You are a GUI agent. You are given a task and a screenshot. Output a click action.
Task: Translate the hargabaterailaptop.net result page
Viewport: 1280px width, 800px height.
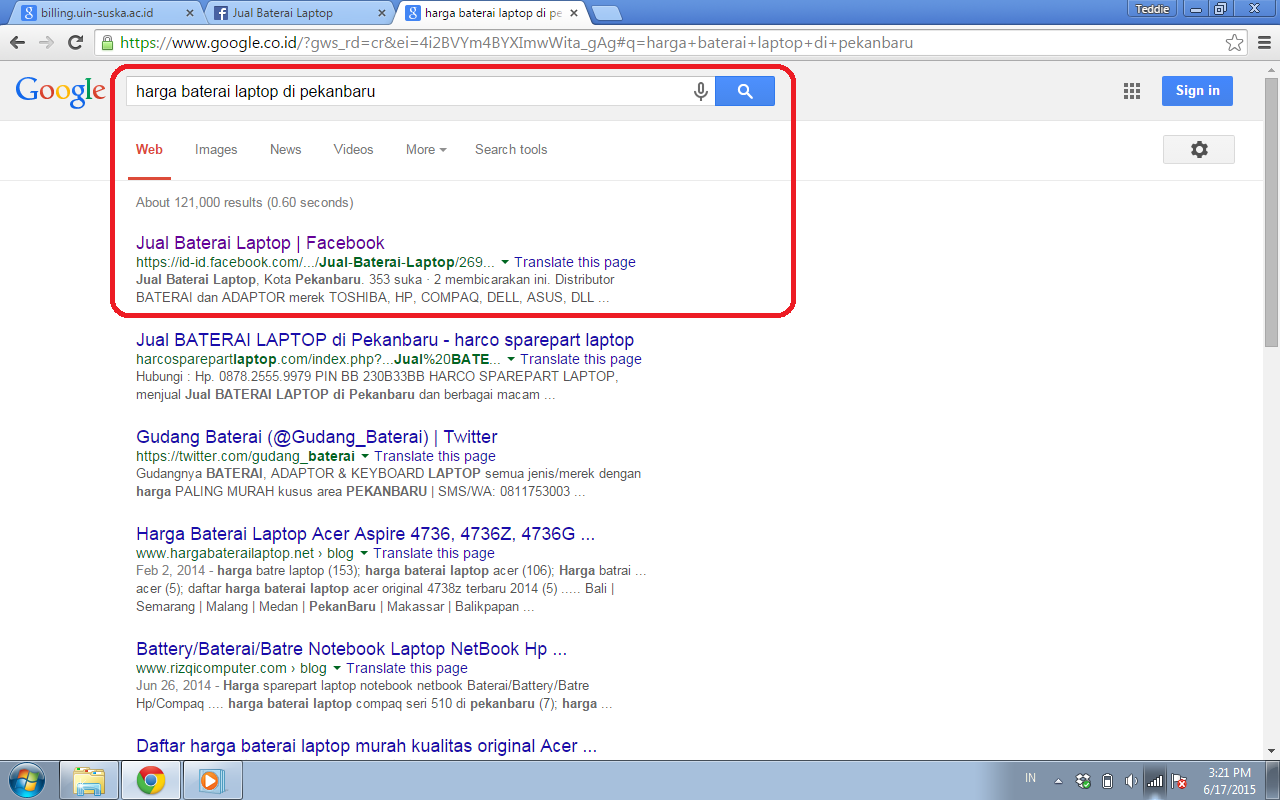[x=434, y=553]
